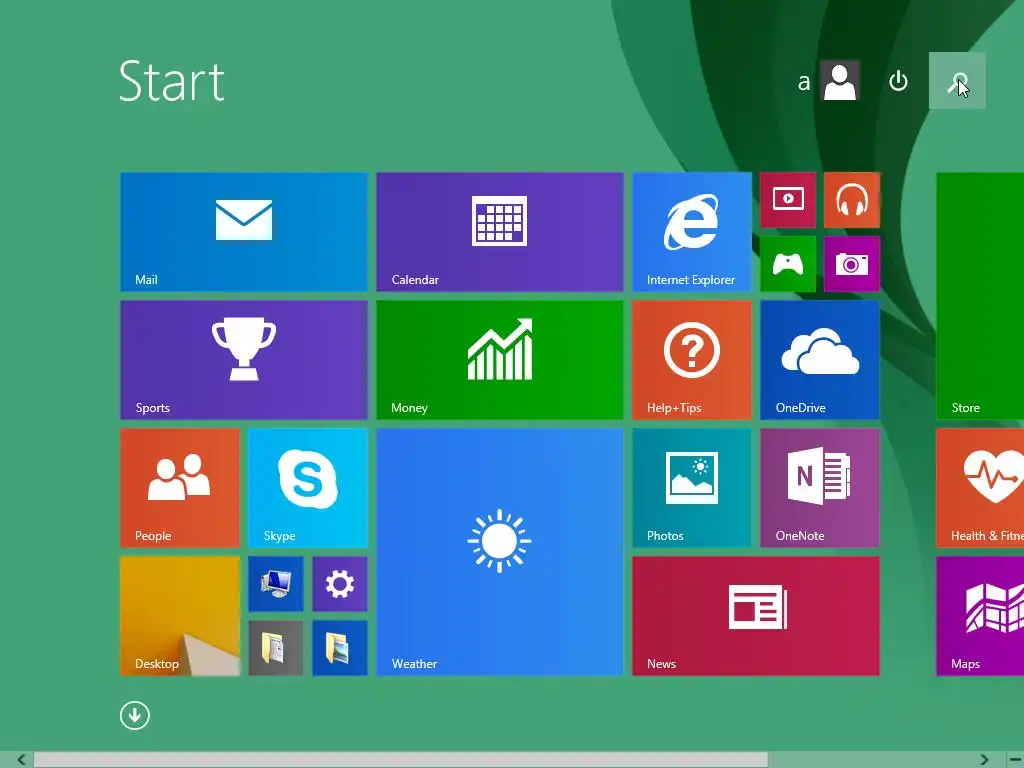This screenshot has width=1024, height=768.
Task: Open the Health & Fitness tile
Action: pos(980,488)
